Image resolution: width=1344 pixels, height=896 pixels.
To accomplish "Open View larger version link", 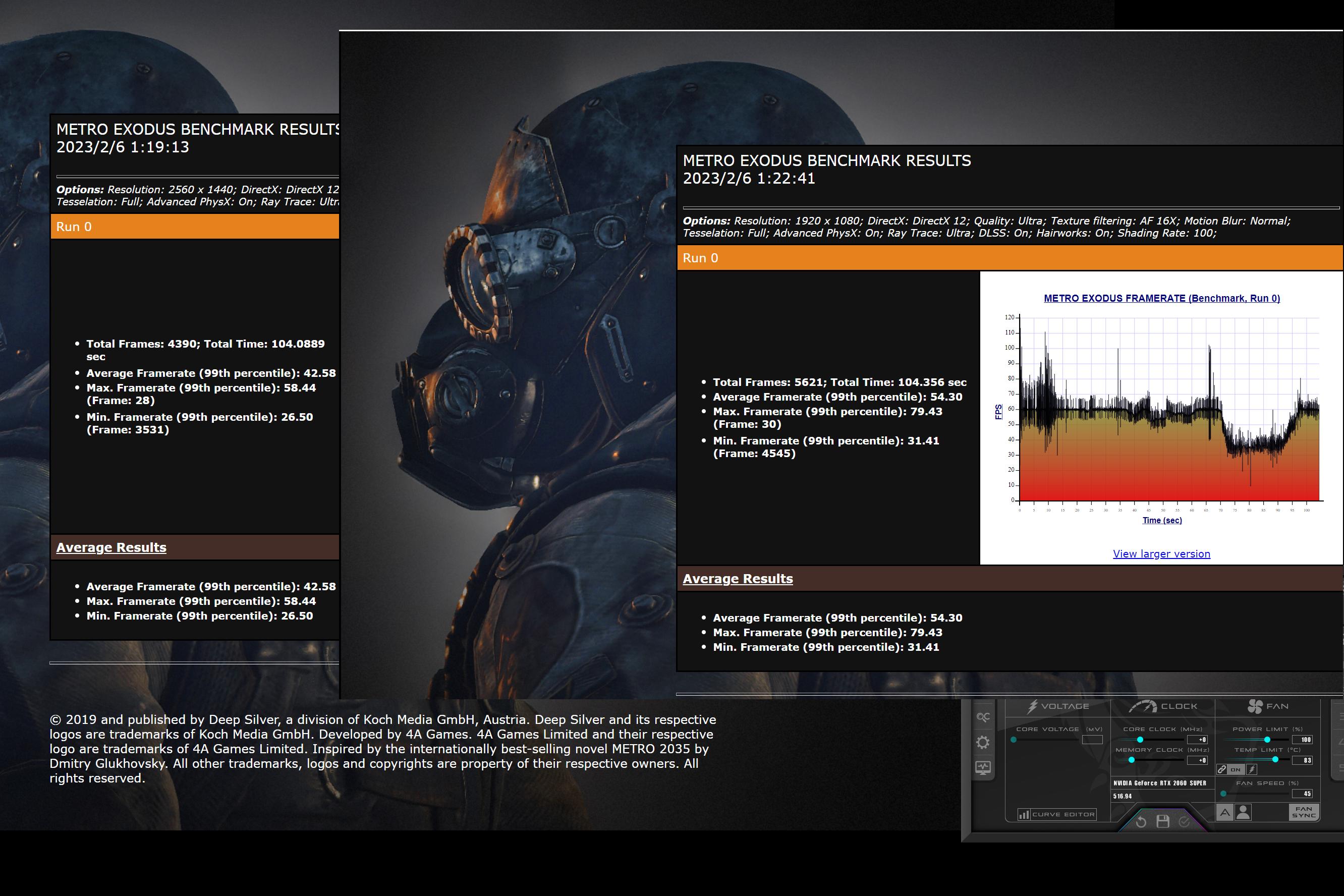I will click(x=1161, y=554).
